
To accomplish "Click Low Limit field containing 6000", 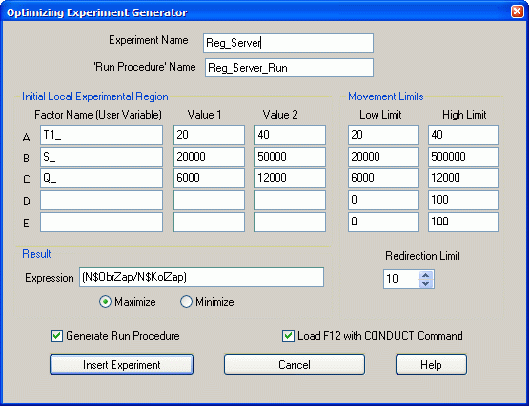I will click(384, 178).
